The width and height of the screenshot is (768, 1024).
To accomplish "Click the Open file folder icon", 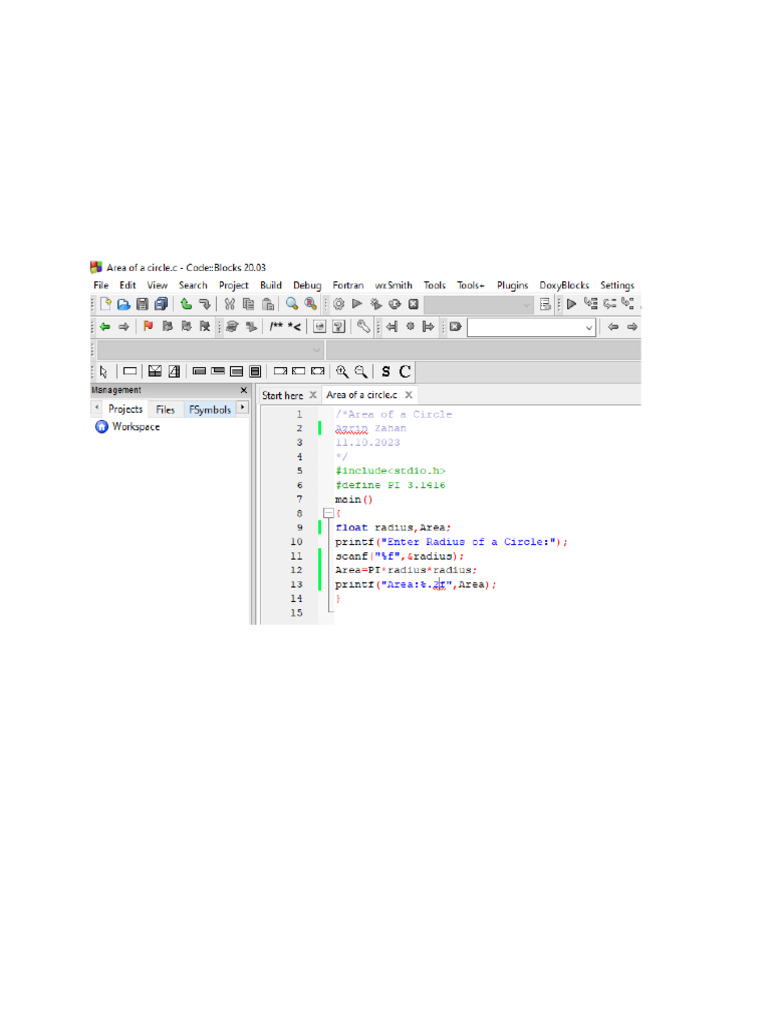I will 123,304.
